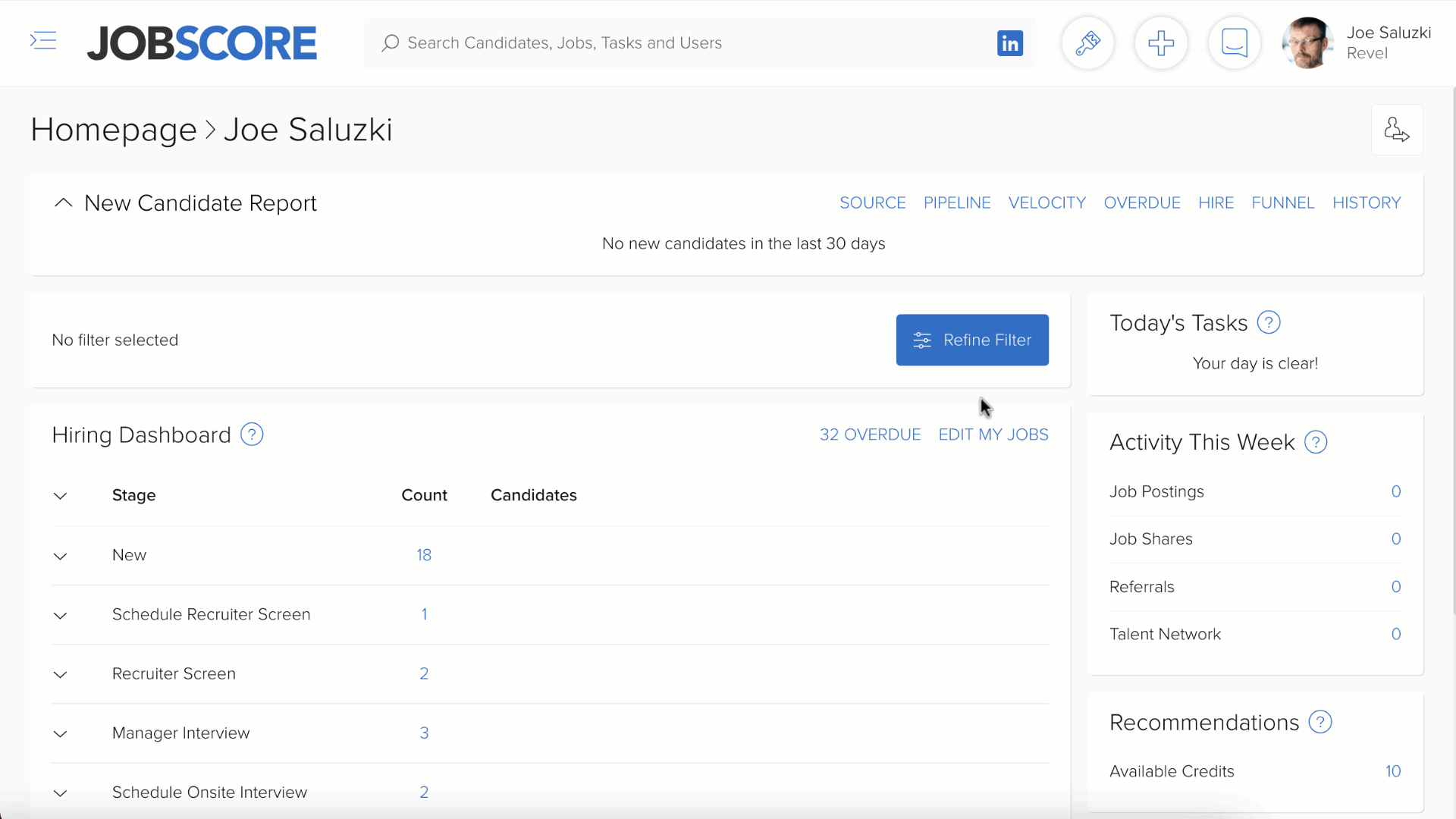Click the Joe Saluzki Revel account name

tap(1389, 43)
